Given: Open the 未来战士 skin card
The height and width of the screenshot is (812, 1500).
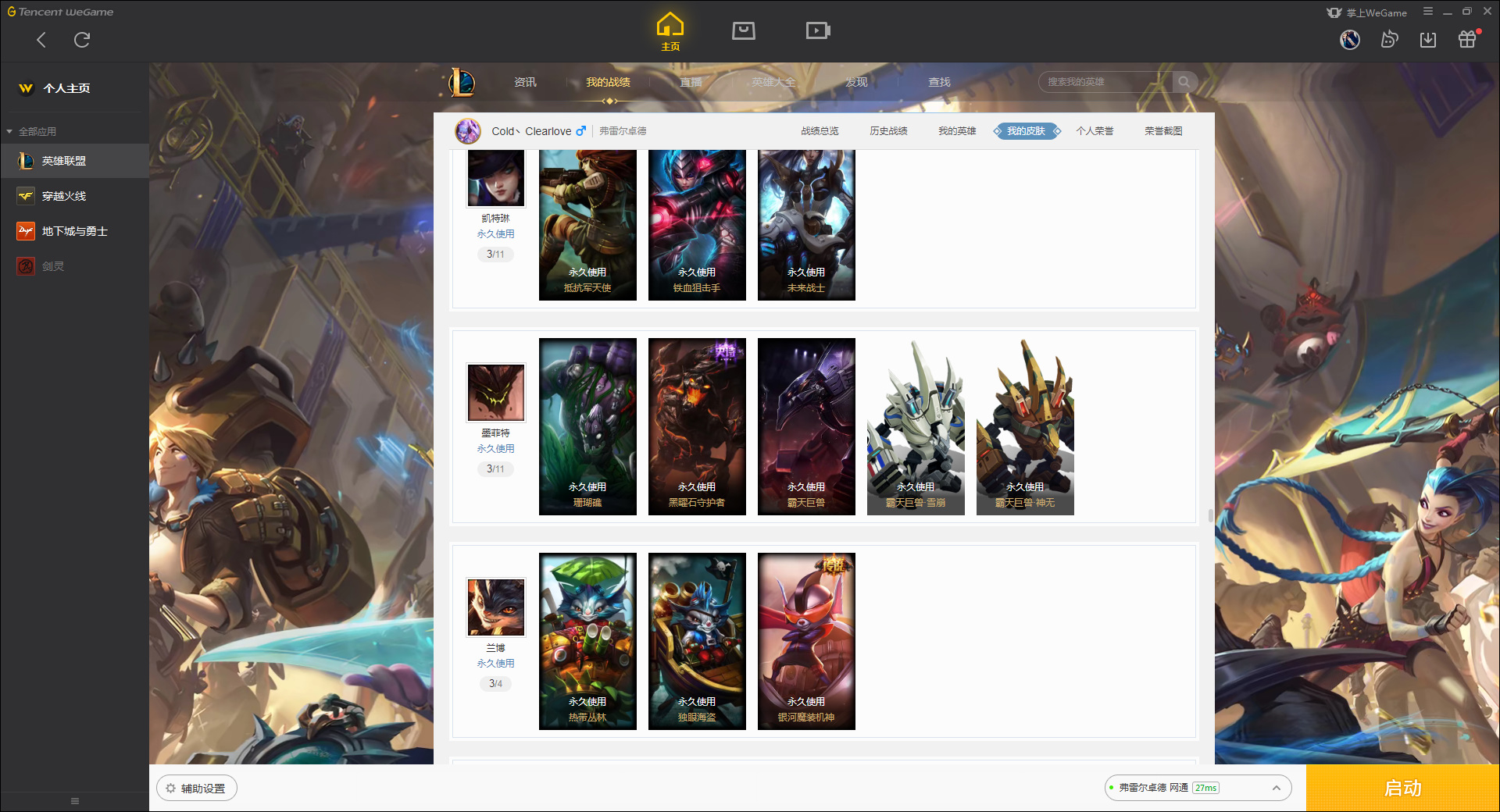Looking at the screenshot, I should [x=806, y=225].
